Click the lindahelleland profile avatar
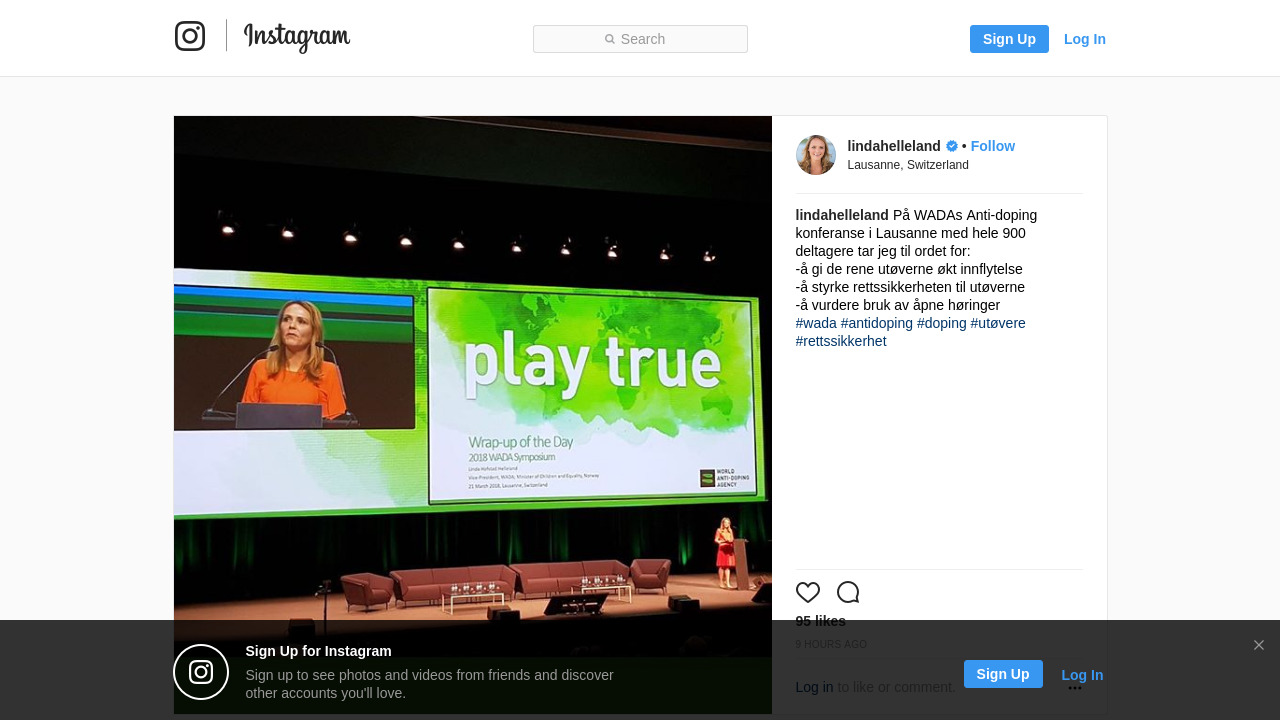Image resolution: width=1280 pixels, height=720 pixels. pyautogui.click(x=816, y=155)
